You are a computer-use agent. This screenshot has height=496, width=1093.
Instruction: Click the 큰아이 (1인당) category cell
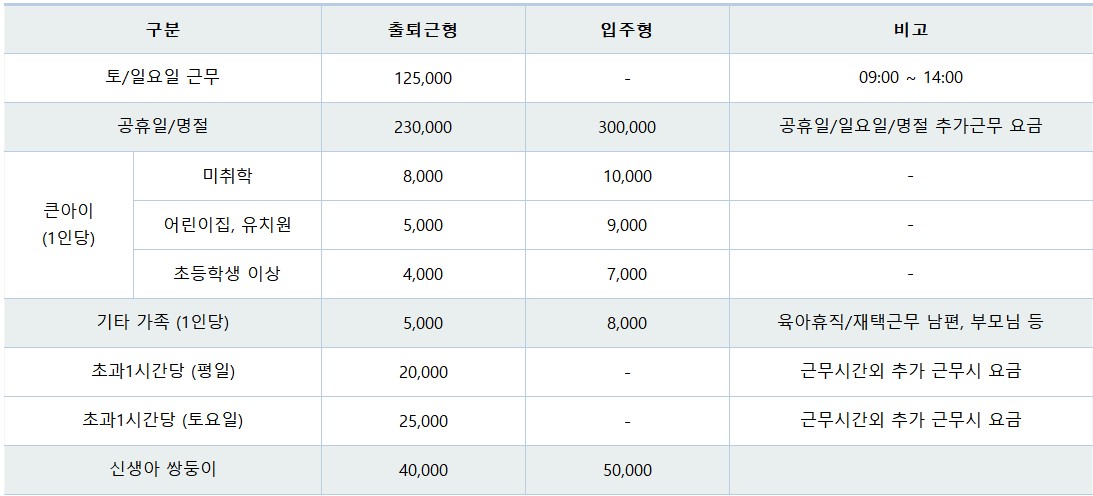pyautogui.click(x=68, y=225)
